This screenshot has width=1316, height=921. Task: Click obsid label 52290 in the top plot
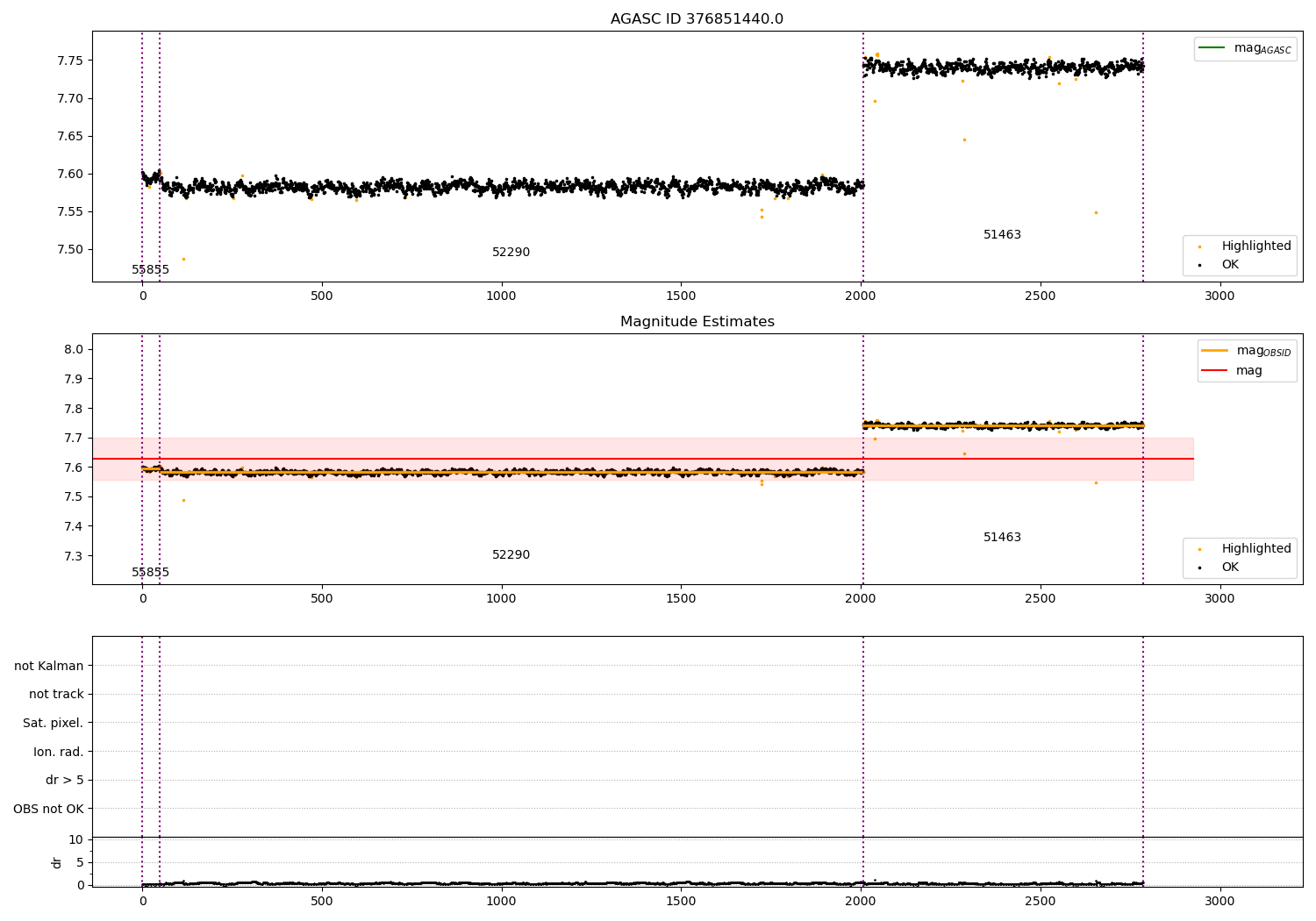(511, 253)
